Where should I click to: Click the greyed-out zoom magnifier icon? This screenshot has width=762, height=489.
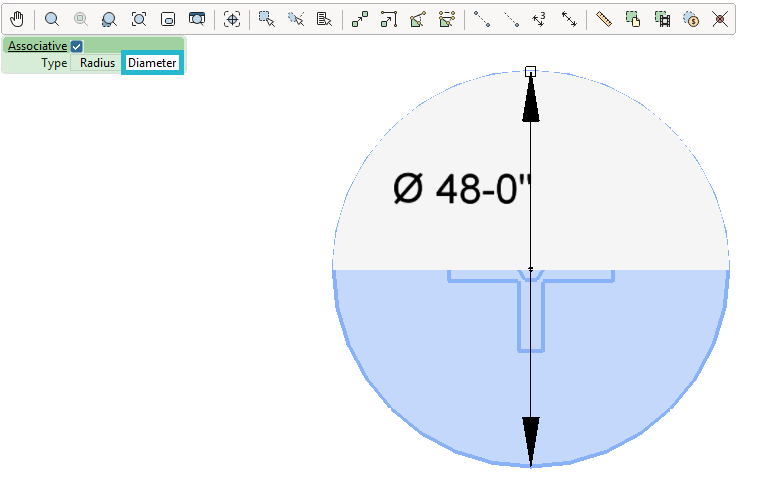pos(81,19)
